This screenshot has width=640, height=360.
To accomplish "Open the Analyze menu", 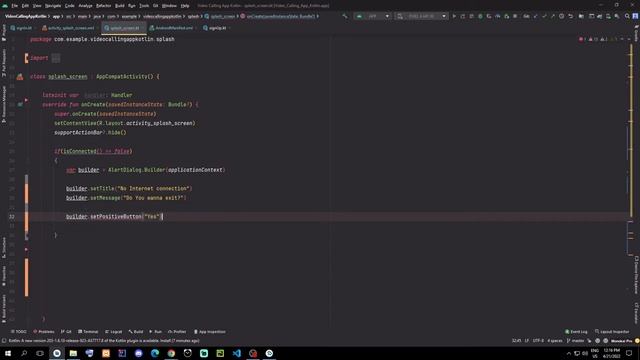I will tap(85, 6).
